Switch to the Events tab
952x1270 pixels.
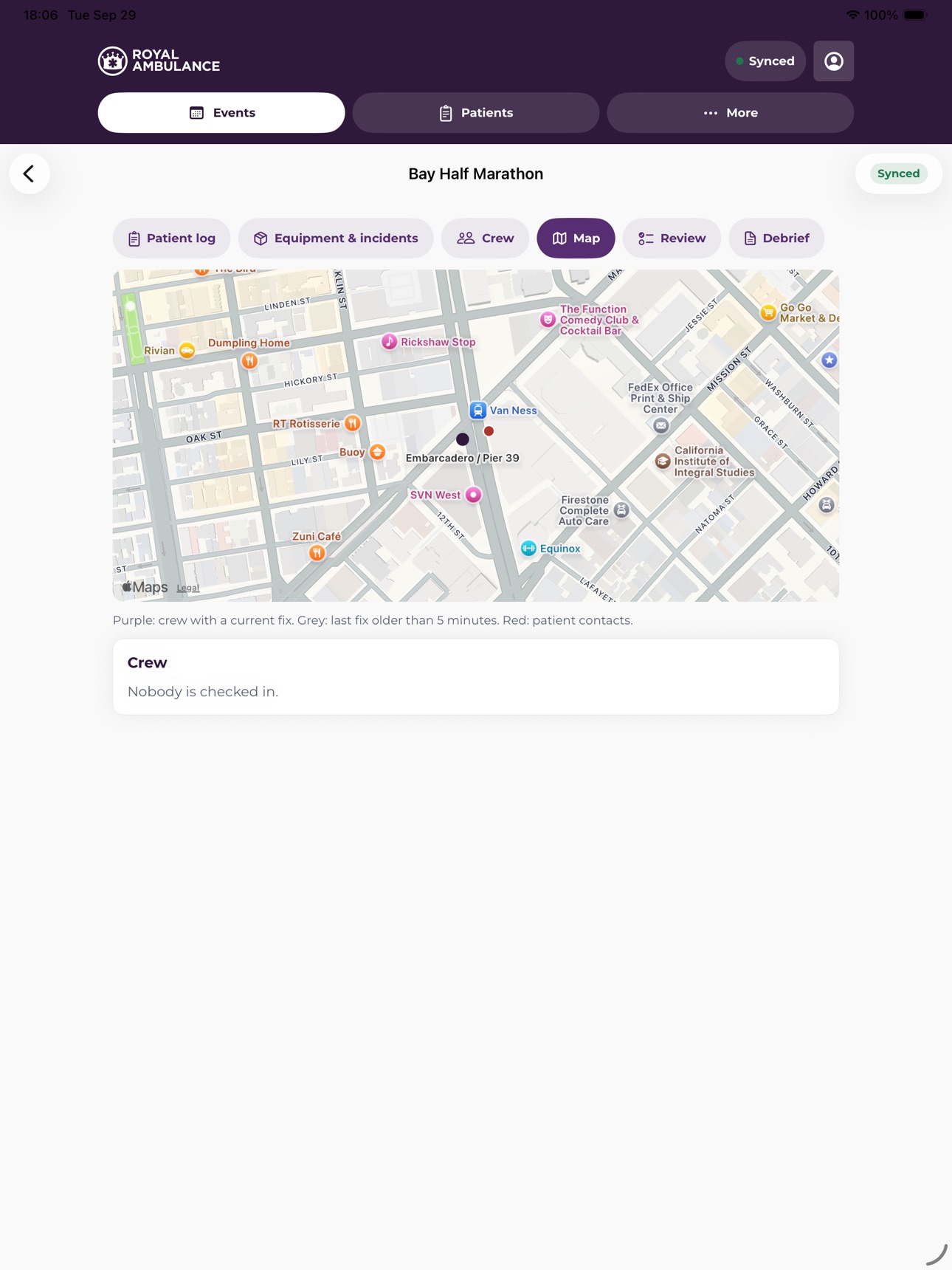[x=221, y=113]
